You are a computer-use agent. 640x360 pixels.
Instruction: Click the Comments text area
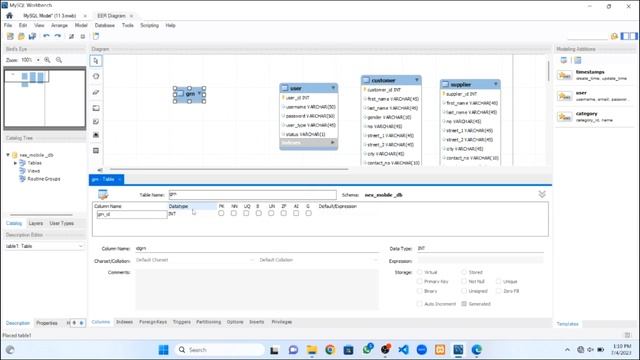tap(257, 289)
